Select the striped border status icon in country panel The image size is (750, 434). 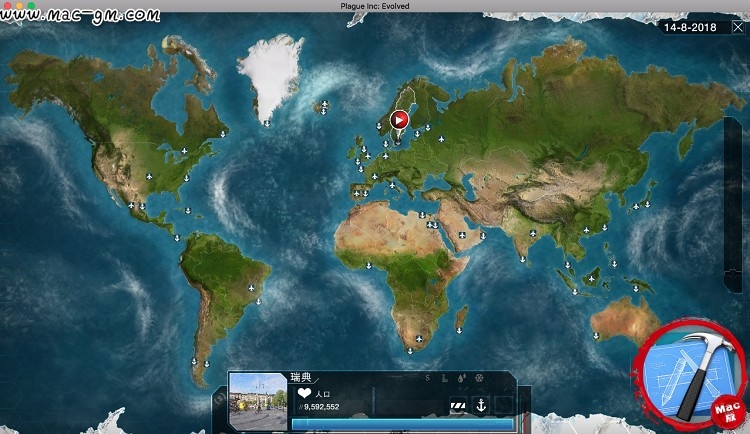point(458,405)
